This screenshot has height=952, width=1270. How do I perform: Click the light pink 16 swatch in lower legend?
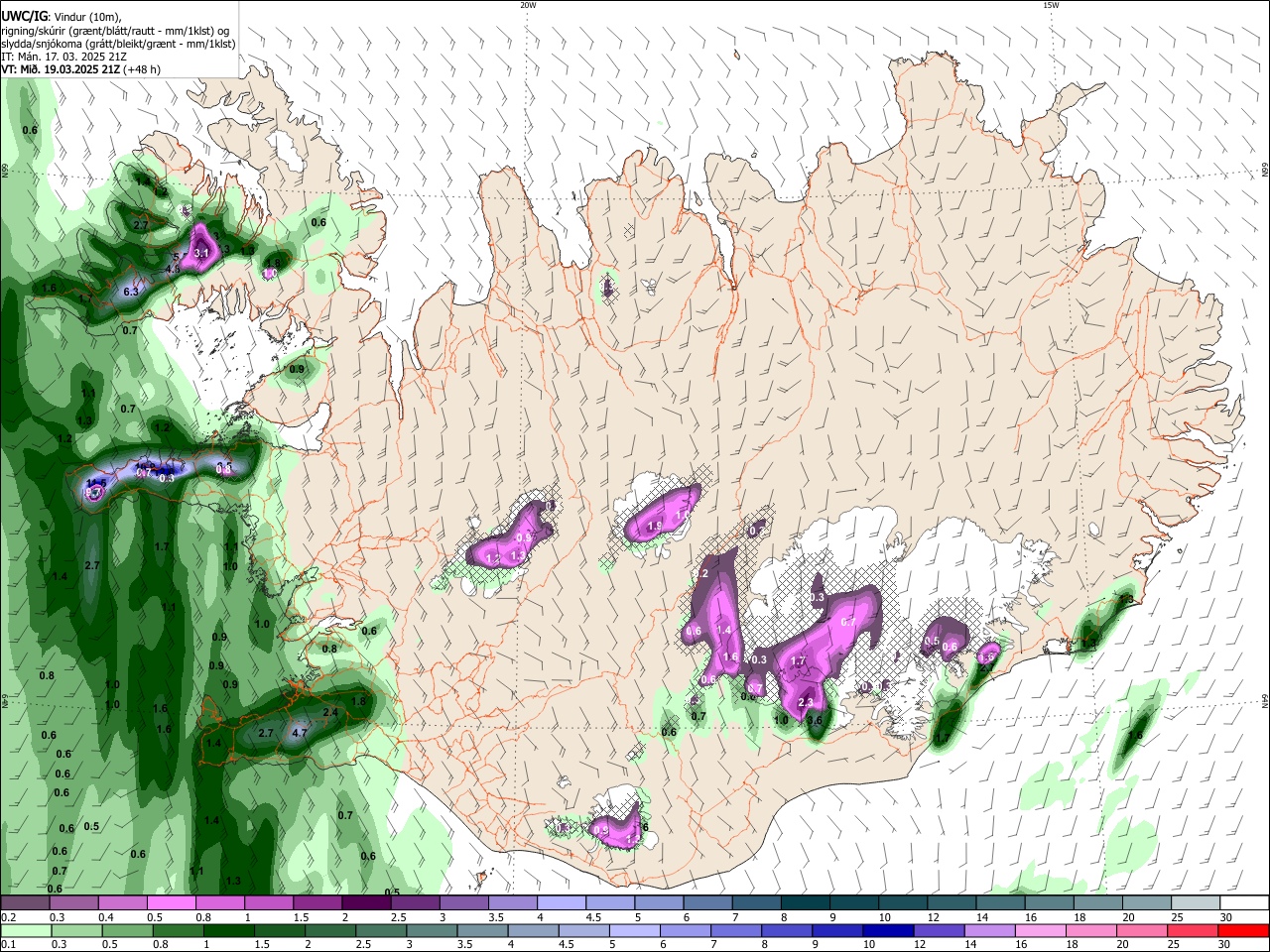pyautogui.click(x=1040, y=930)
